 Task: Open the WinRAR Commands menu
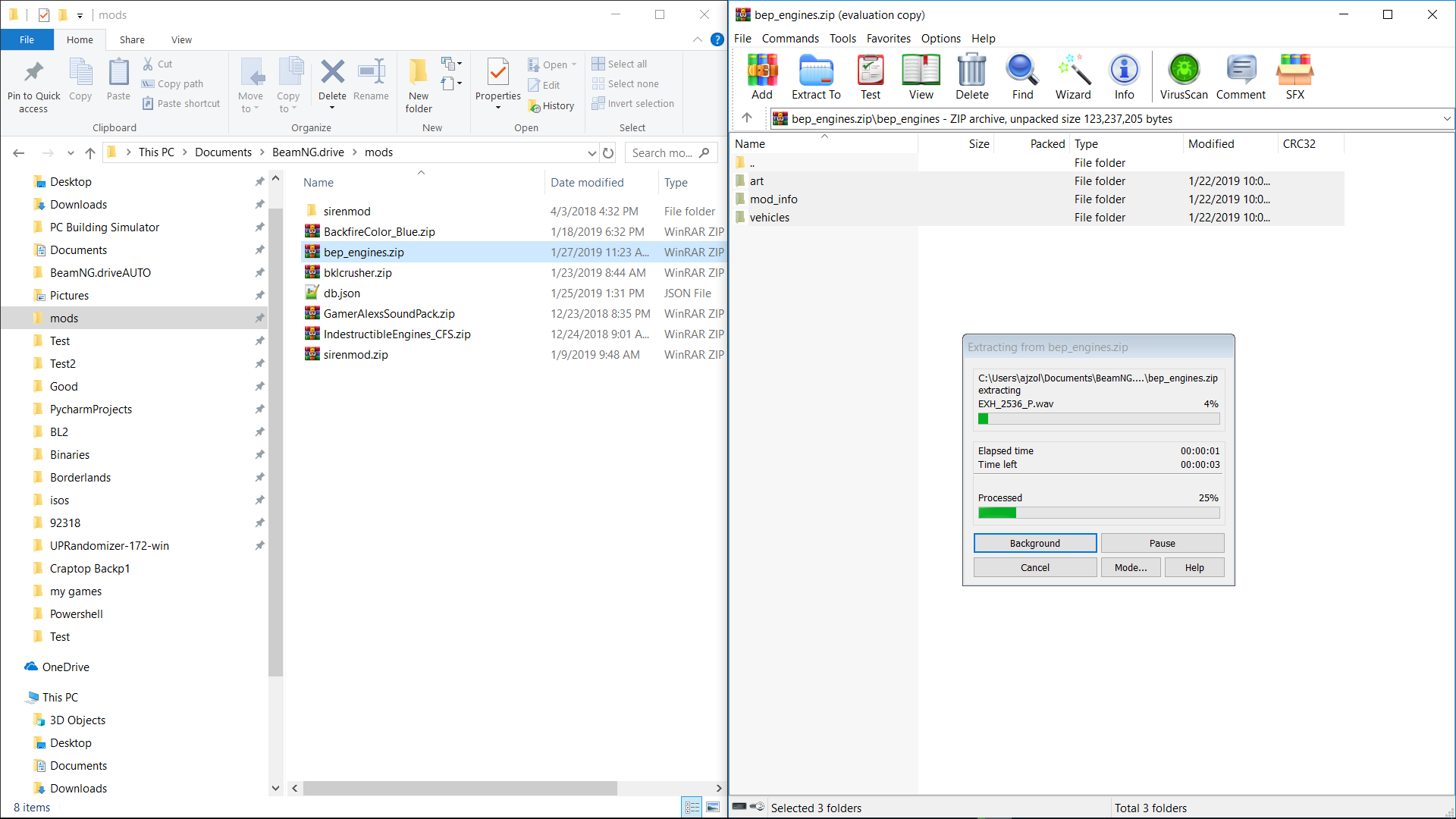pos(790,39)
